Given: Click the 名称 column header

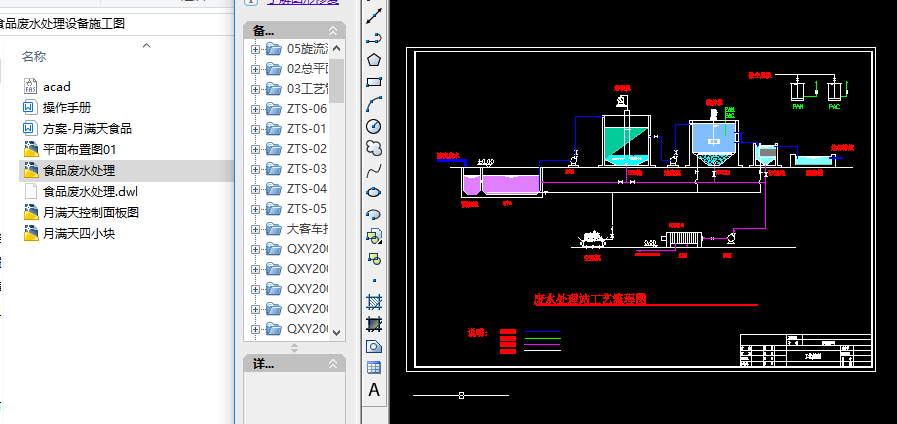Looking at the screenshot, I should pos(34,57).
